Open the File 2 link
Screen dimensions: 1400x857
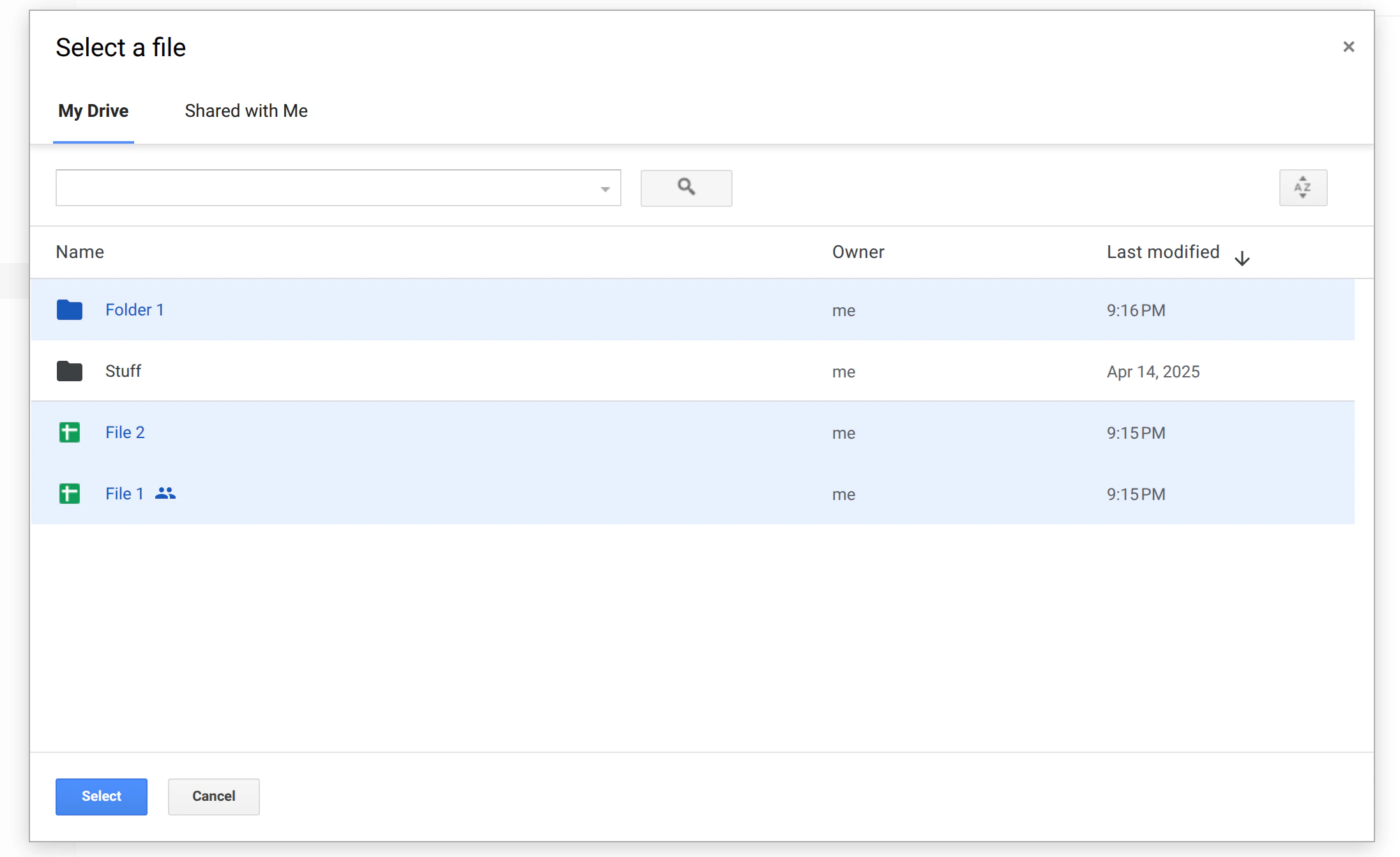125,432
